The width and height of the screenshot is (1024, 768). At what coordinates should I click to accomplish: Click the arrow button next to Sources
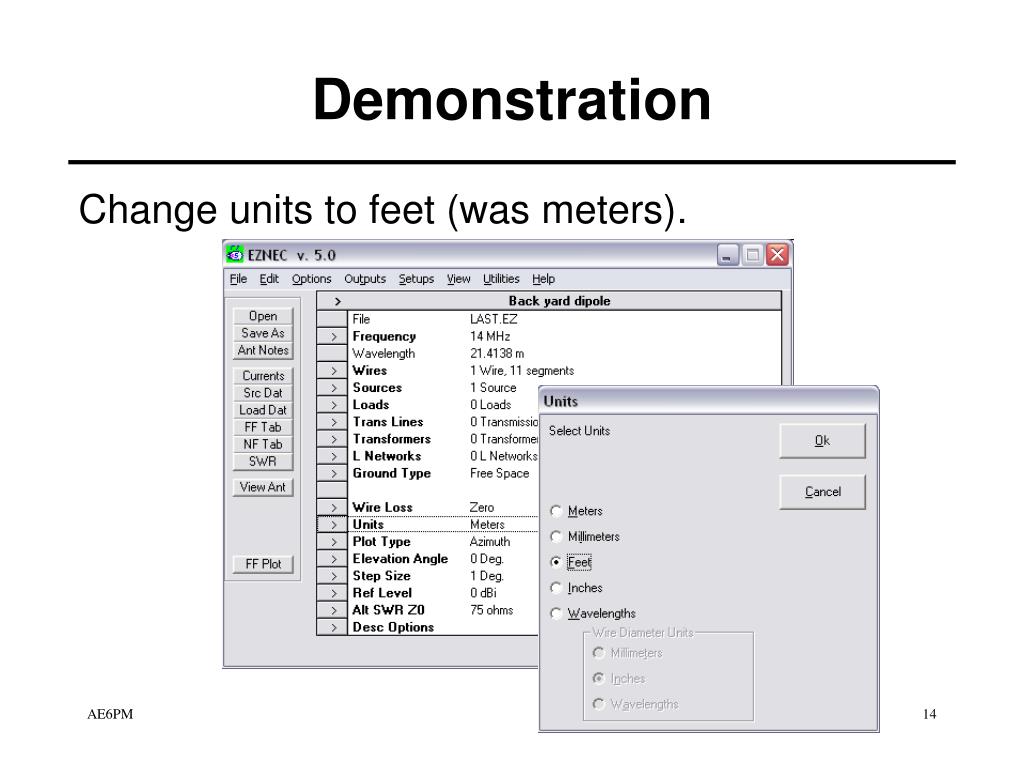click(x=332, y=388)
